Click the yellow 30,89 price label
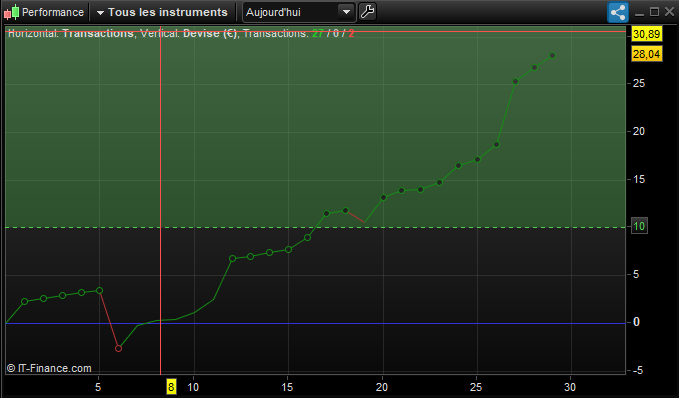The width and height of the screenshot is (679, 398). (x=647, y=34)
